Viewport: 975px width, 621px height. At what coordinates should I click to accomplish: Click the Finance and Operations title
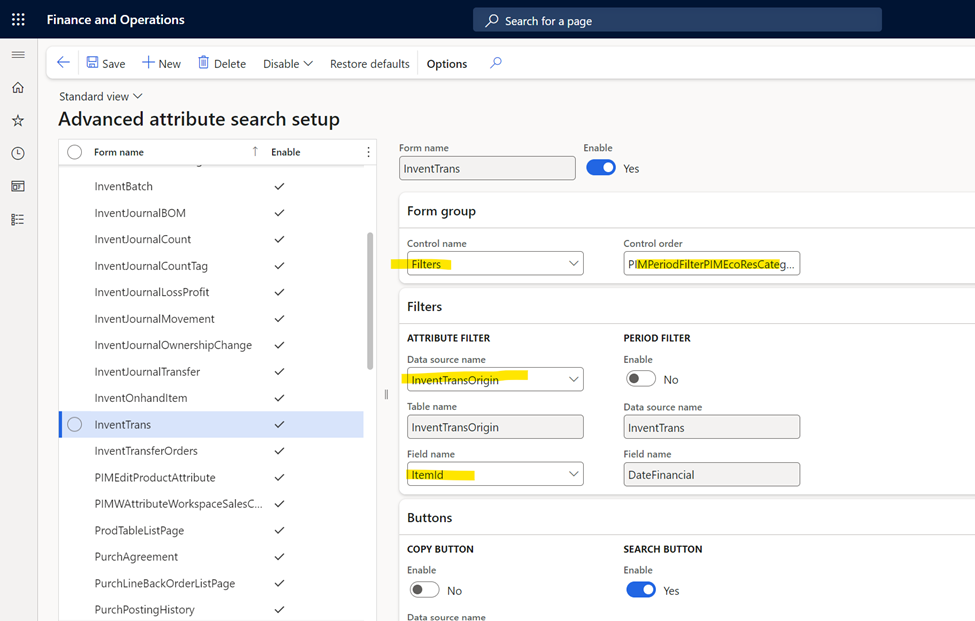tap(115, 20)
